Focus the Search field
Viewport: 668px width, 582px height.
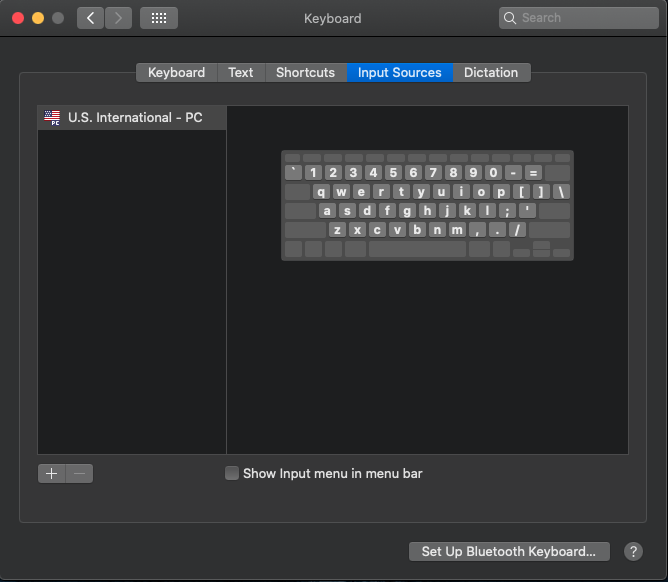[x=579, y=18]
